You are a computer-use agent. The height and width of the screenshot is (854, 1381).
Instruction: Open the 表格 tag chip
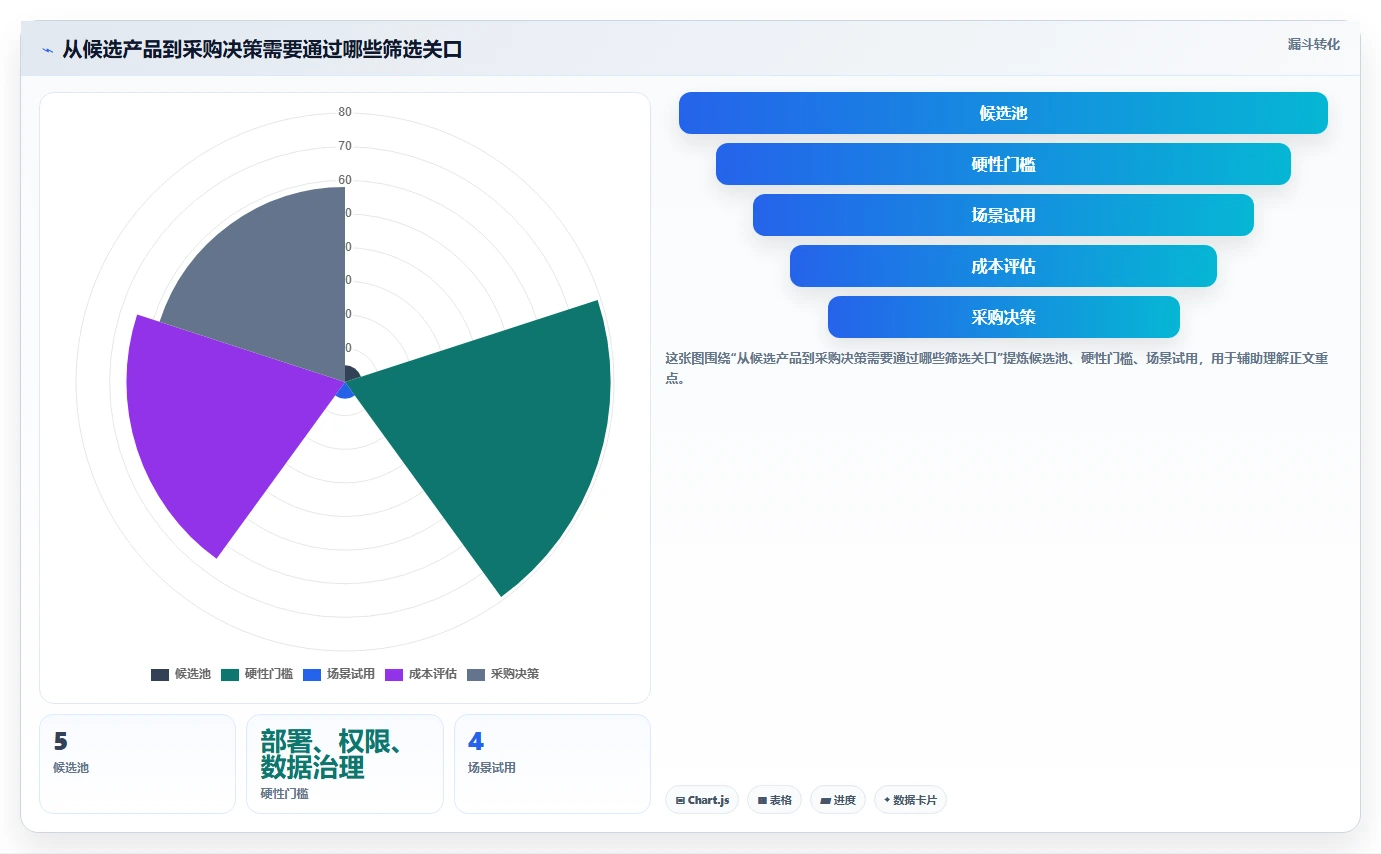point(774,800)
